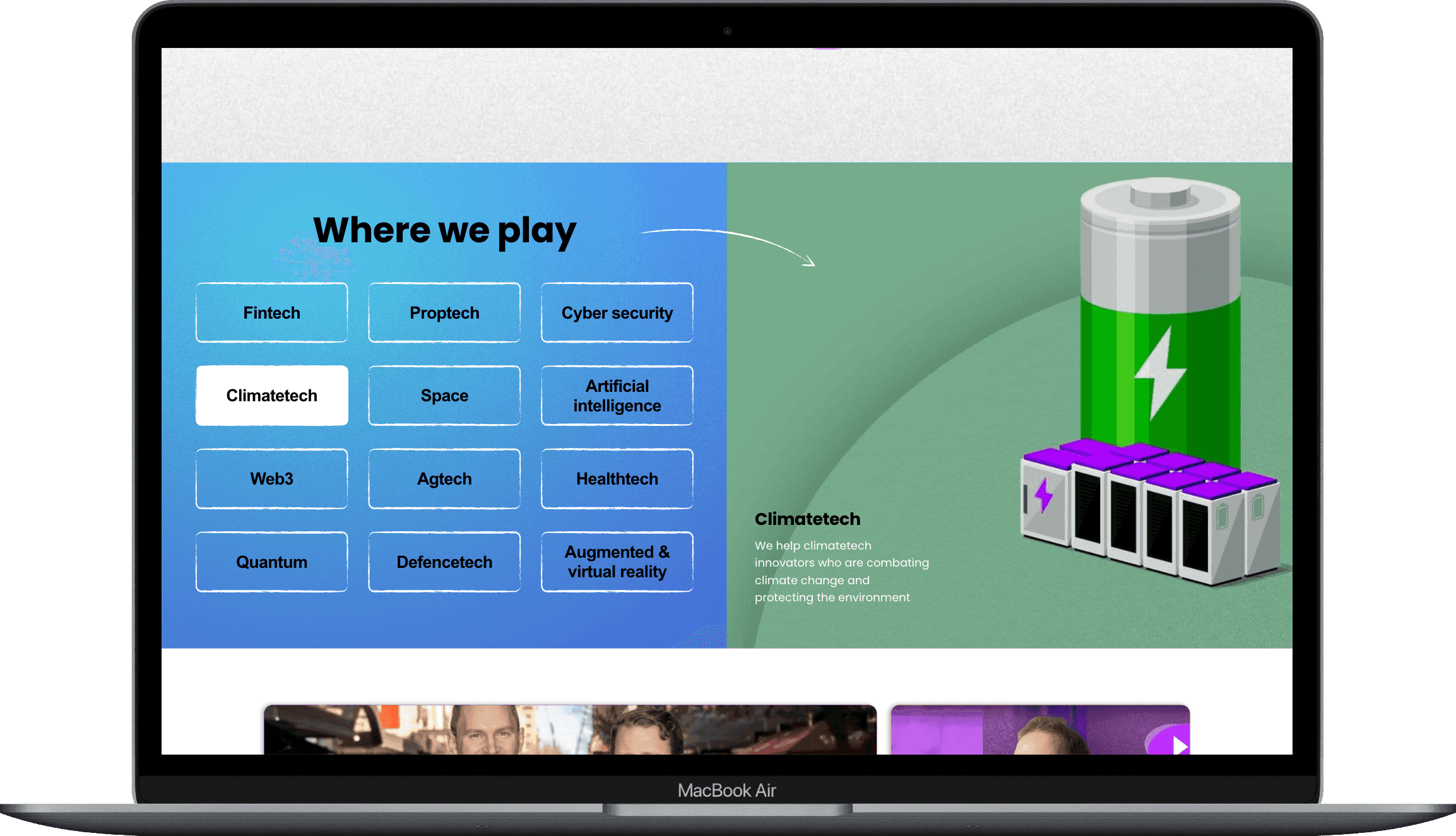
Task: Select Augmented & virtual reality sector
Action: pos(617,562)
